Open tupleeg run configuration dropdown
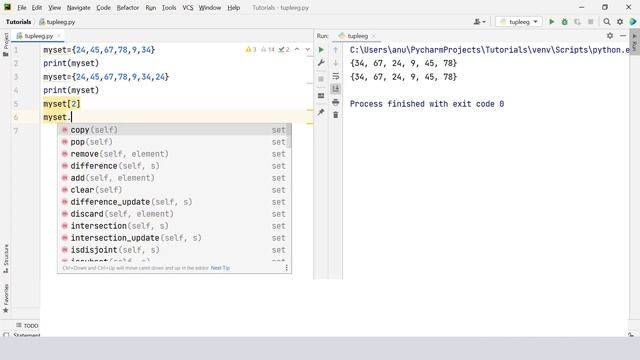The width and height of the screenshot is (640, 360). point(519,22)
